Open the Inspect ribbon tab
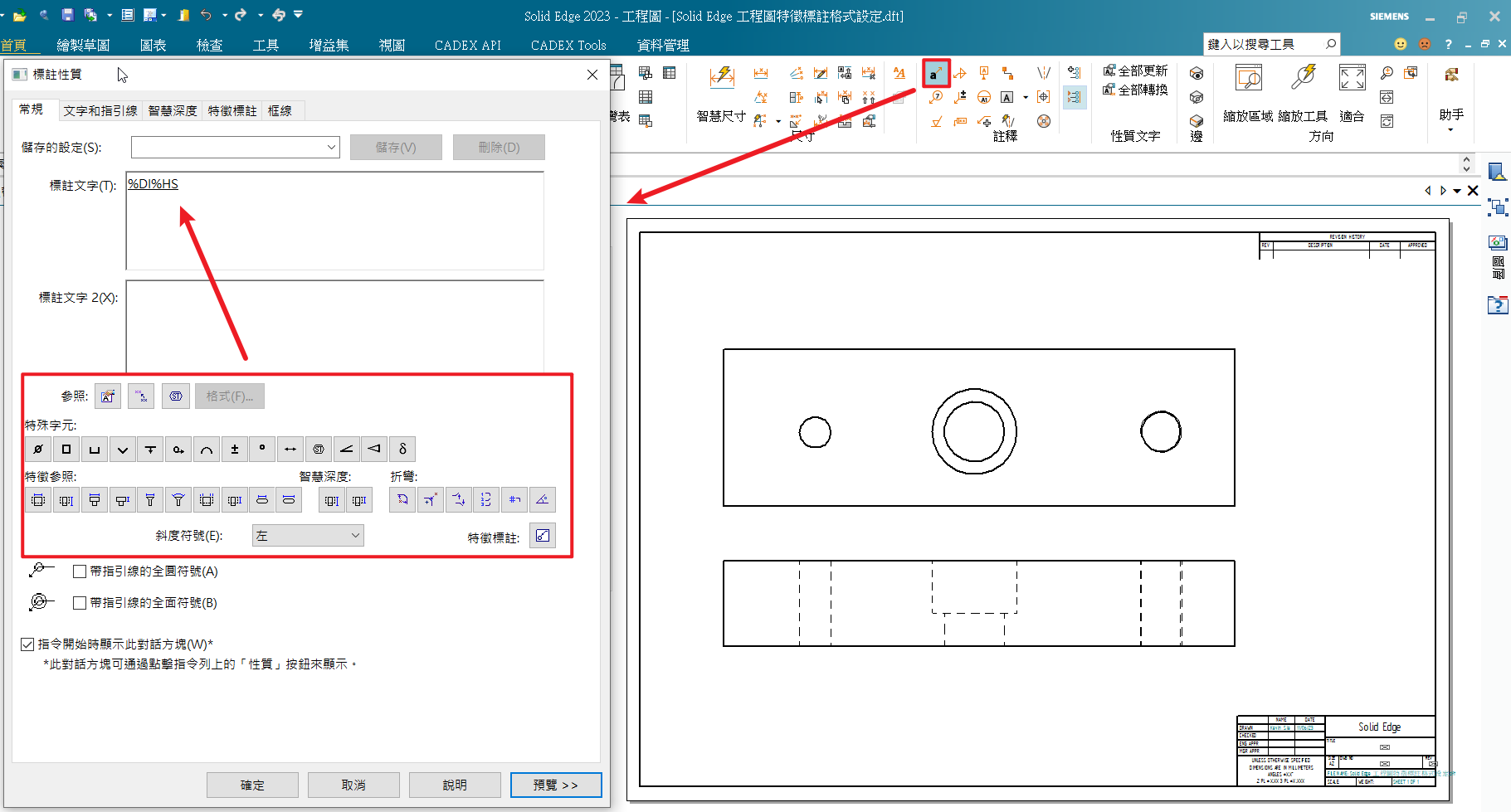The height and width of the screenshot is (812, 1511). 209,45
